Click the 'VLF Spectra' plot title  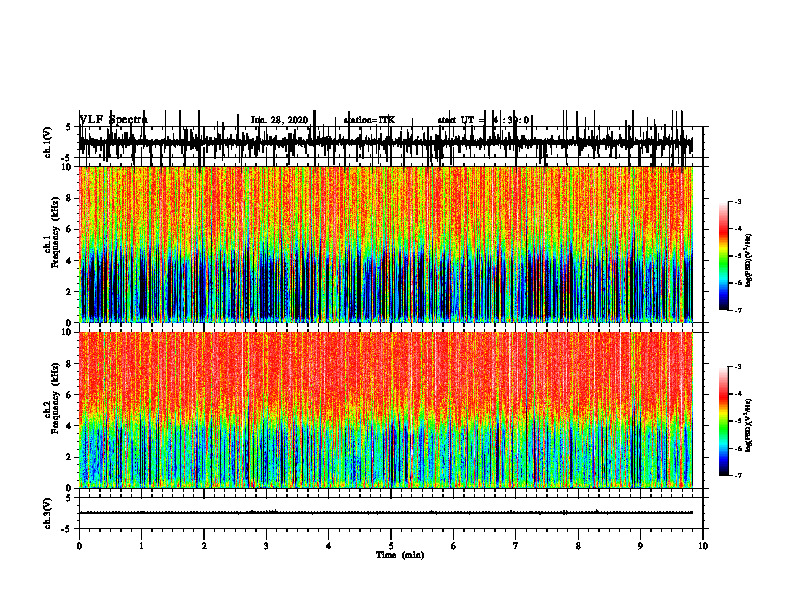point(114,120)
